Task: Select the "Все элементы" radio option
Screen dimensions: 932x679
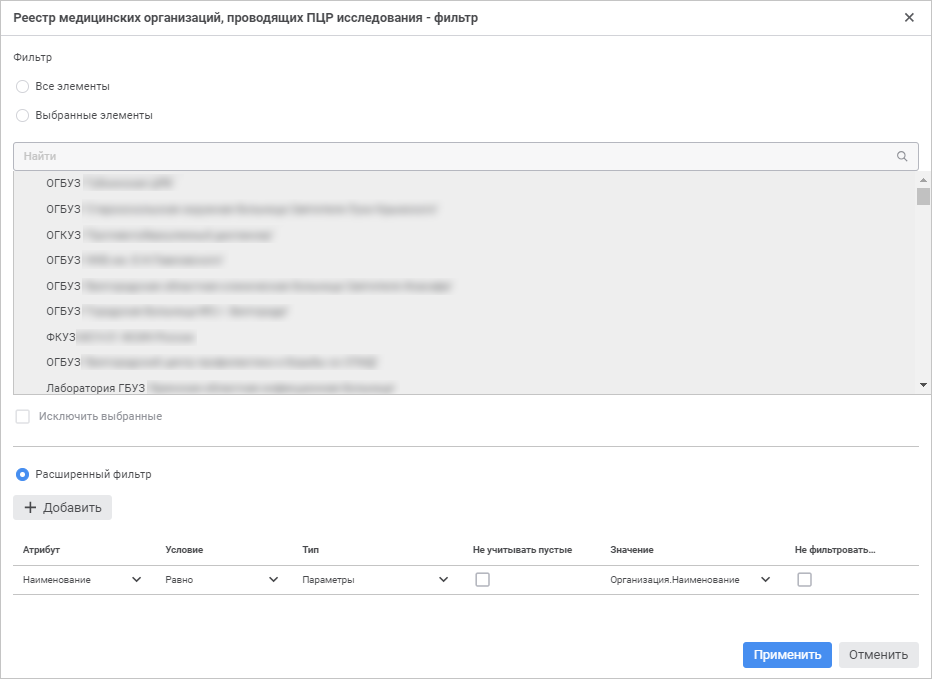Action: (x=23, y=87)
